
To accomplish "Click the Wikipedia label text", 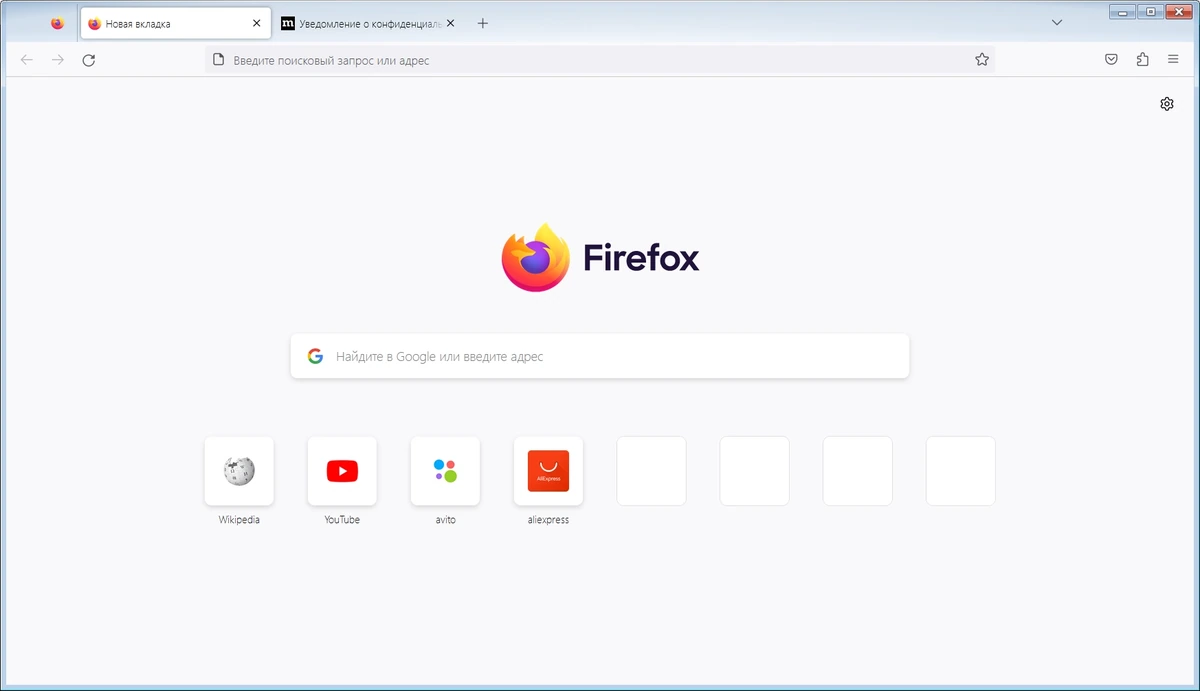I will 239,520.
